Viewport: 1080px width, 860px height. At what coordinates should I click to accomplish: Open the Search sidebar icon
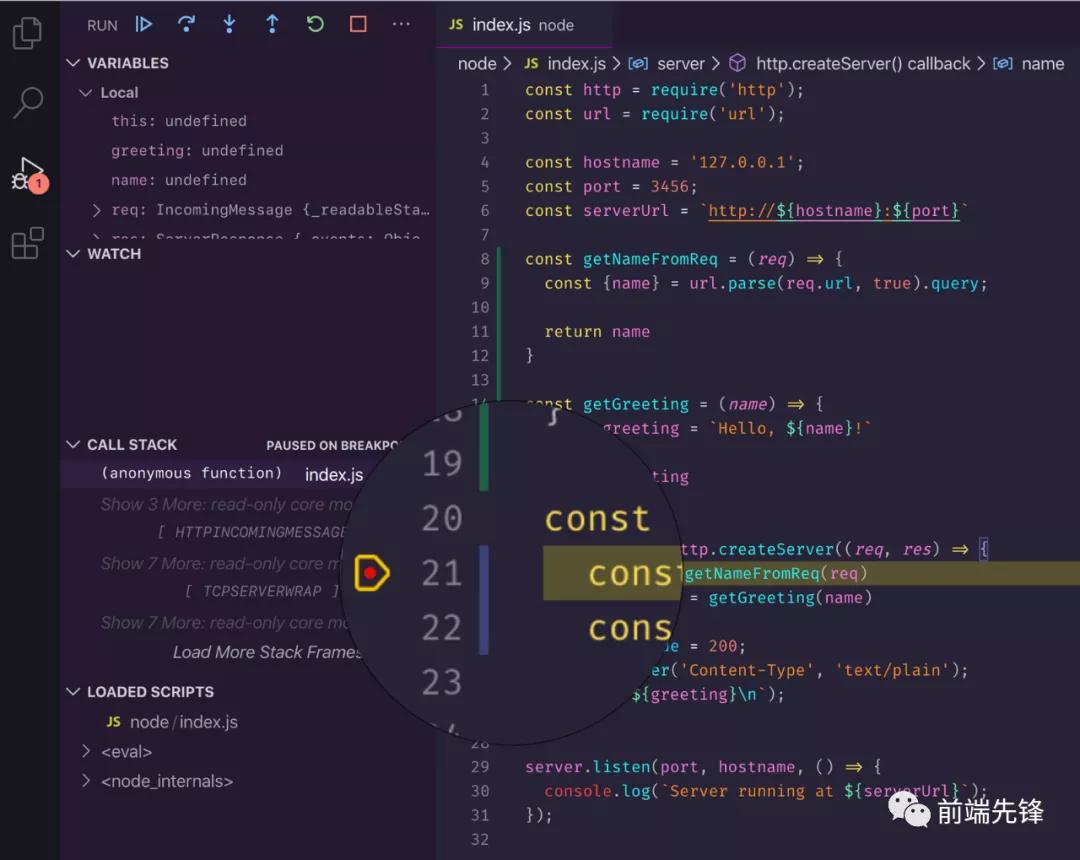point(28,100)
